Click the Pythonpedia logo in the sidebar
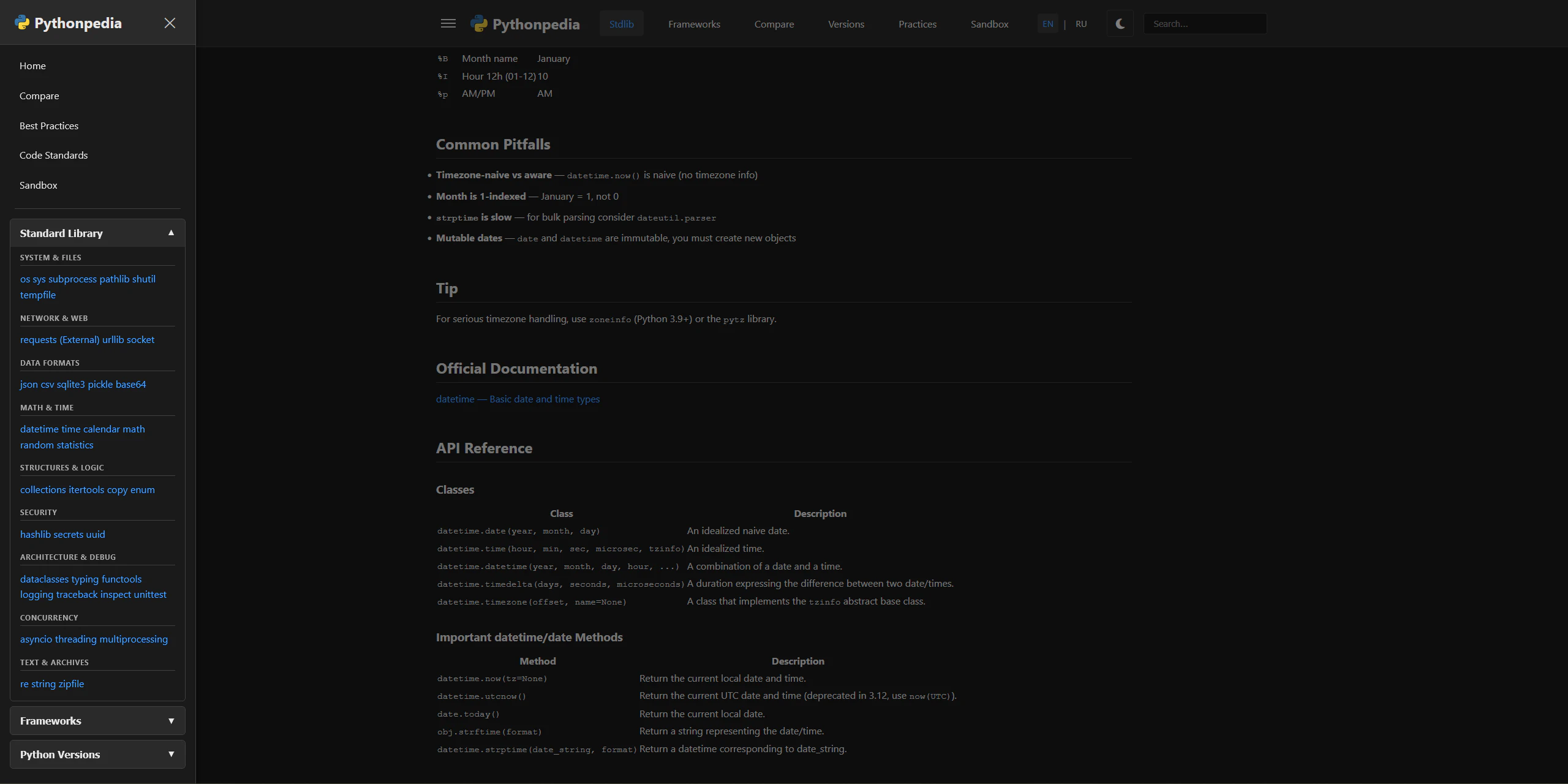The image size is (1568, 784). (x=67, y=23)
